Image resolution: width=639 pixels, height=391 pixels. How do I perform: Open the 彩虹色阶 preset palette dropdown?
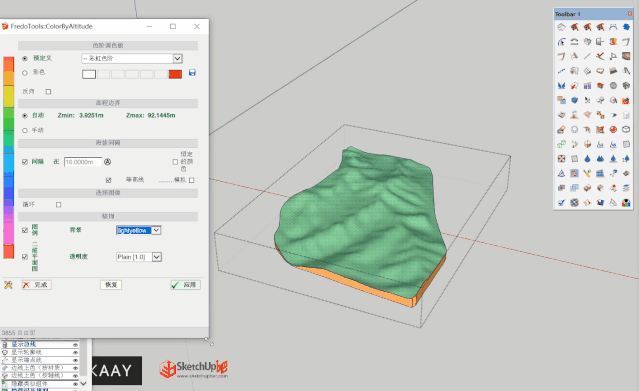click(132, 59)
